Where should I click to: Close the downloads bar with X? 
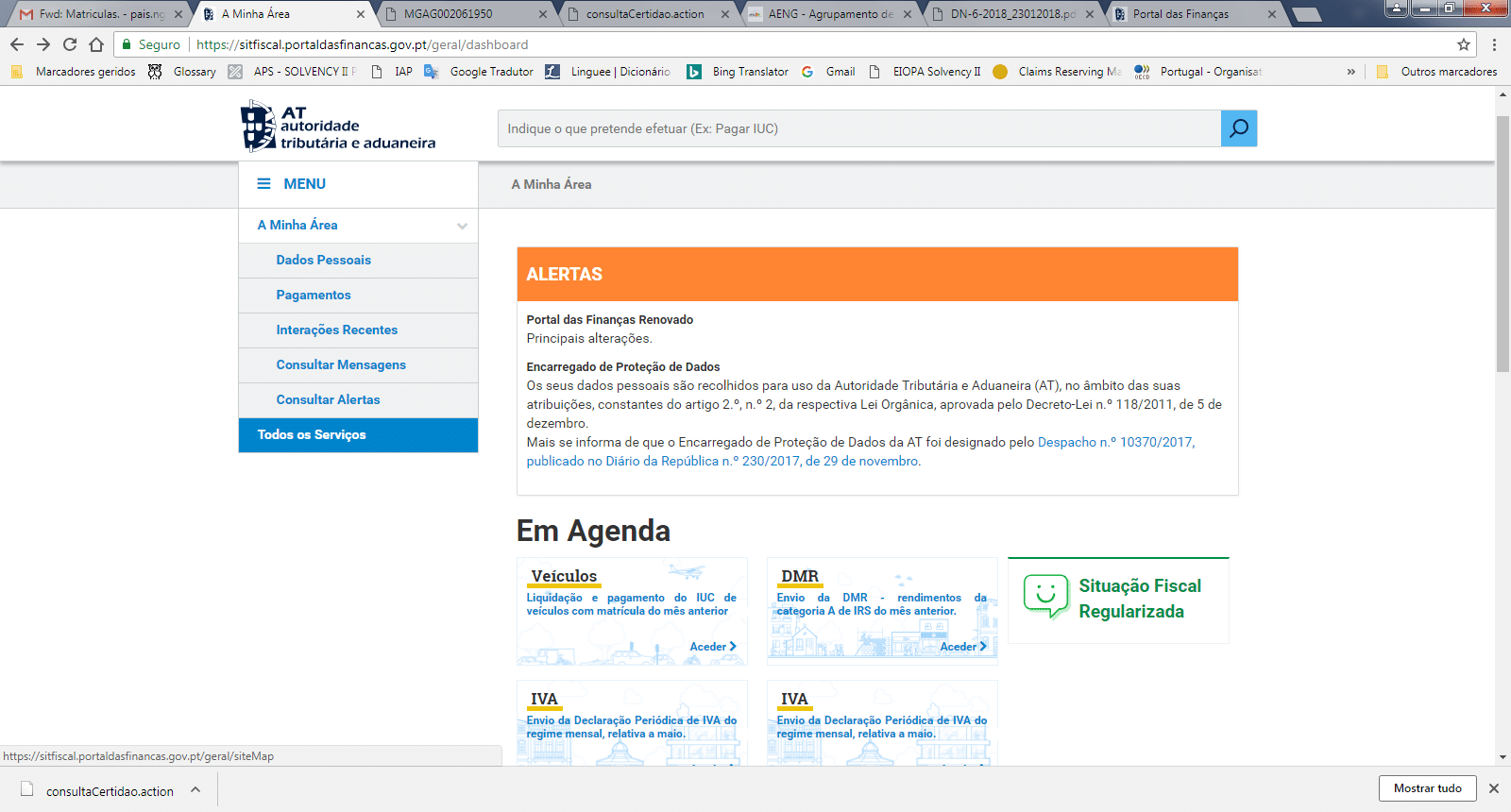1494,788
